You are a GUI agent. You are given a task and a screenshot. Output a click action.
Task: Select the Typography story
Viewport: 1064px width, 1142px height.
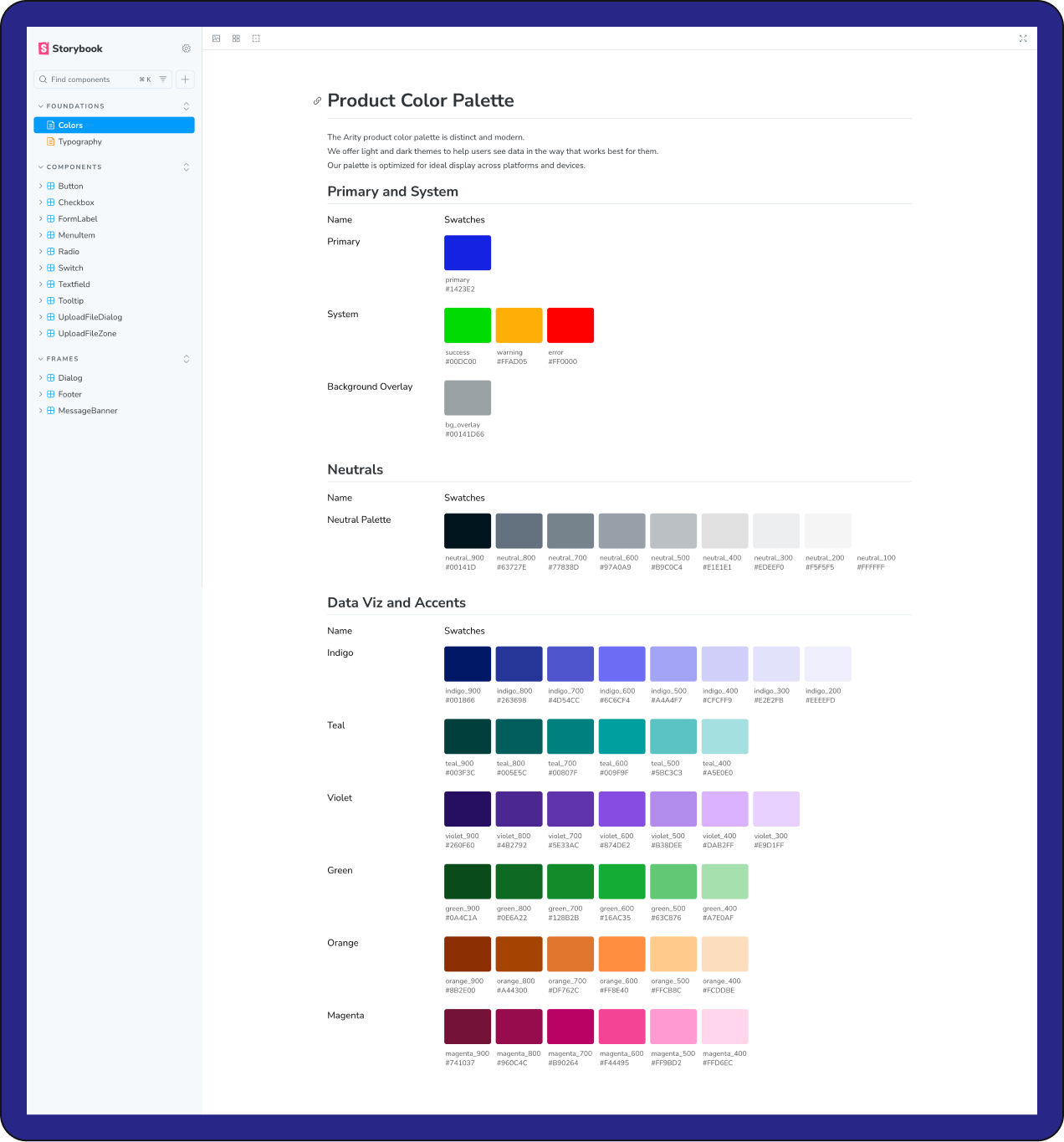pyautogui.click(x=79, y=141)
